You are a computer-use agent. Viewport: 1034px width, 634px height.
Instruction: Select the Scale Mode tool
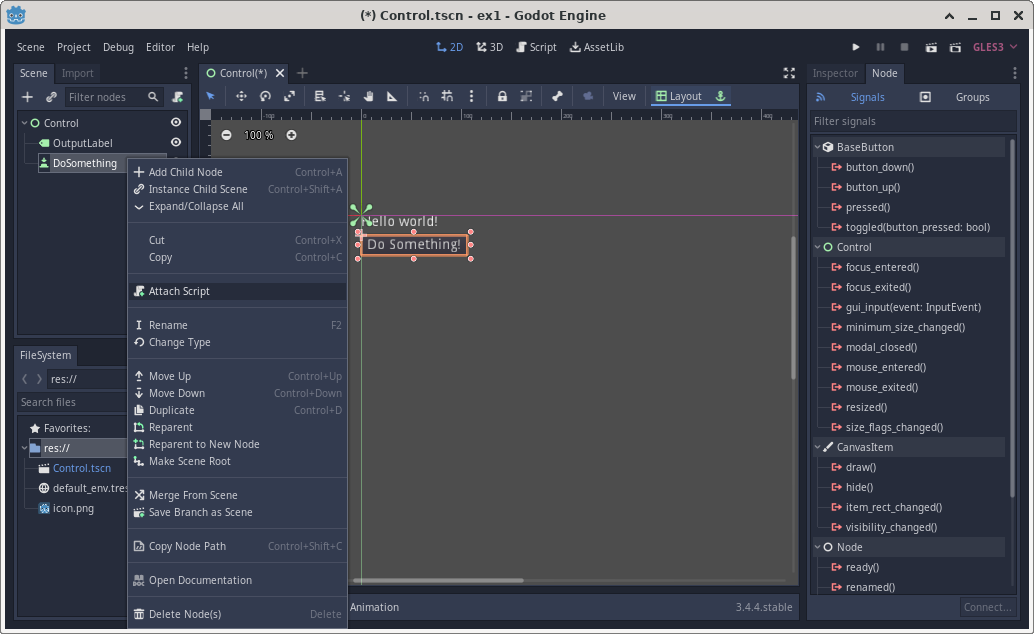pos(289,96)
